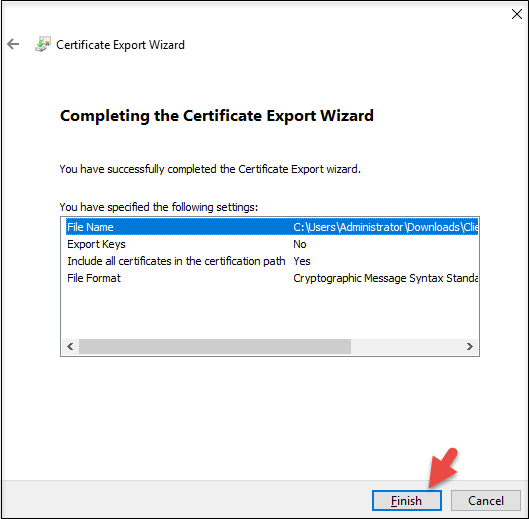Click the certification path value Yes

pyautogui.click(x=302, y=261)
